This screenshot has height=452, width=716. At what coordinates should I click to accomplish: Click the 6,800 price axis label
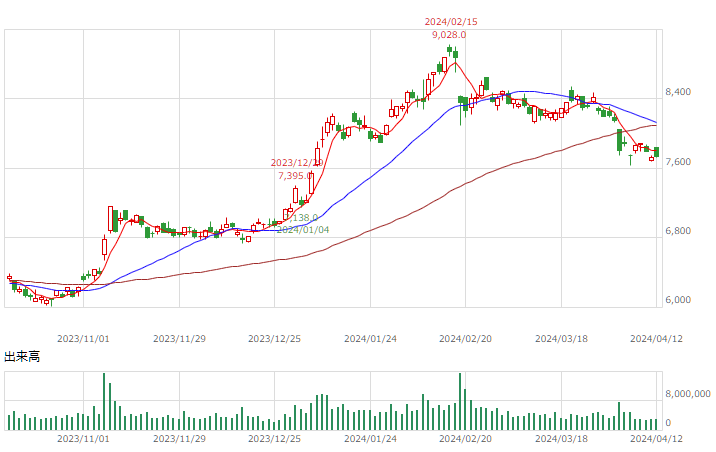(x=678, y=231)
